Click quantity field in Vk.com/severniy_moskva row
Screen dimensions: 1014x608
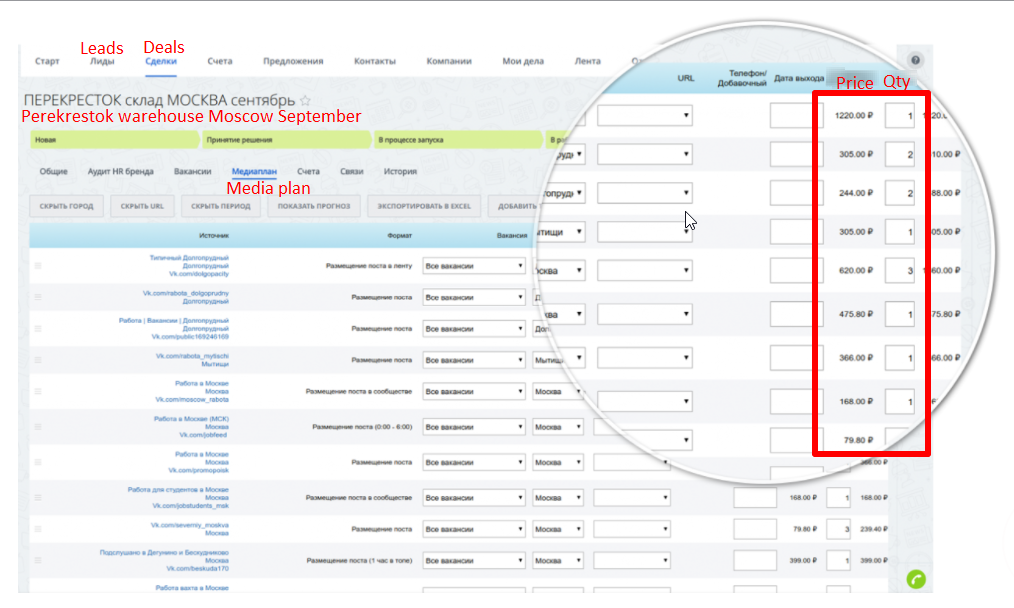[x=839, y=529]
